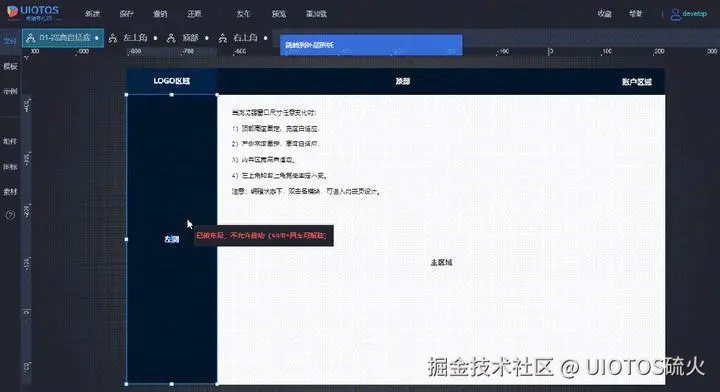
Task: Click instruction line 4) in main area
Action: [279, 175]
